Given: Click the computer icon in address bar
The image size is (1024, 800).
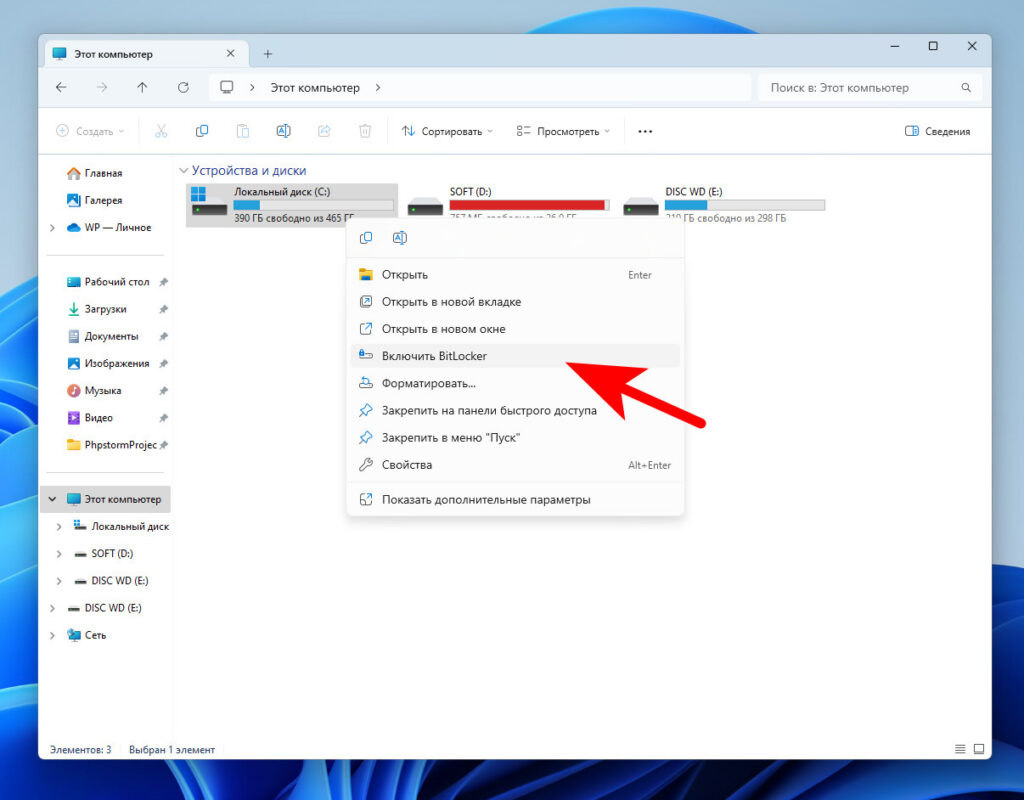Looking at the screenshot, I should click(x=227, y=88).
